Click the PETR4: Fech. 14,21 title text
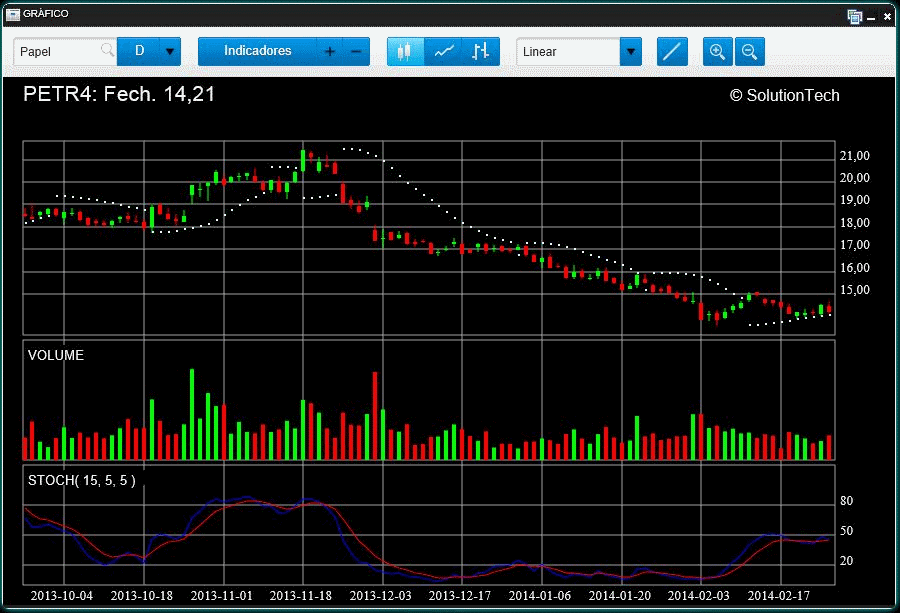 (x=119, y=94)
